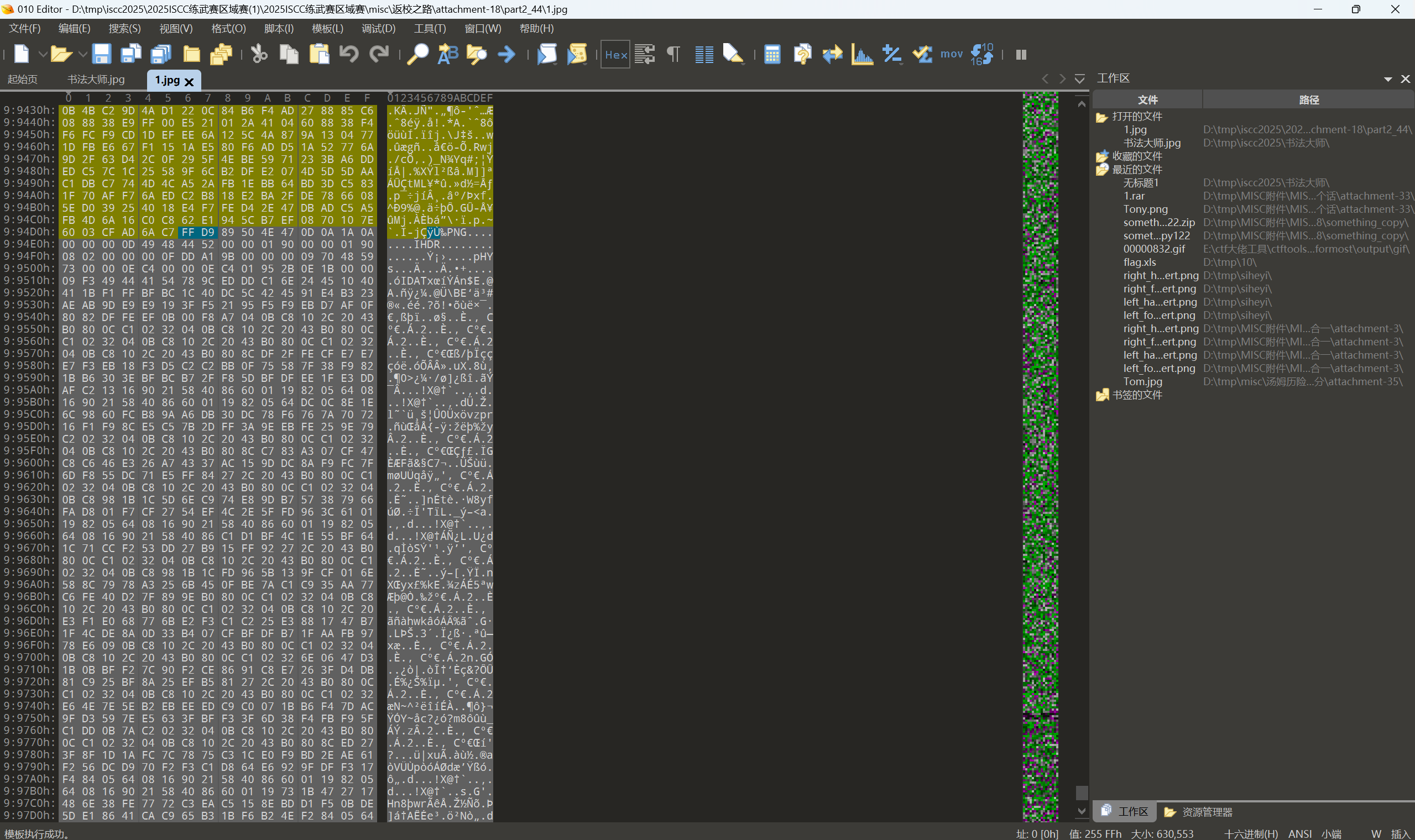Viewport: 1415px width, 840px height.
Task: Open the compare files icon
Action: (802, 54)
